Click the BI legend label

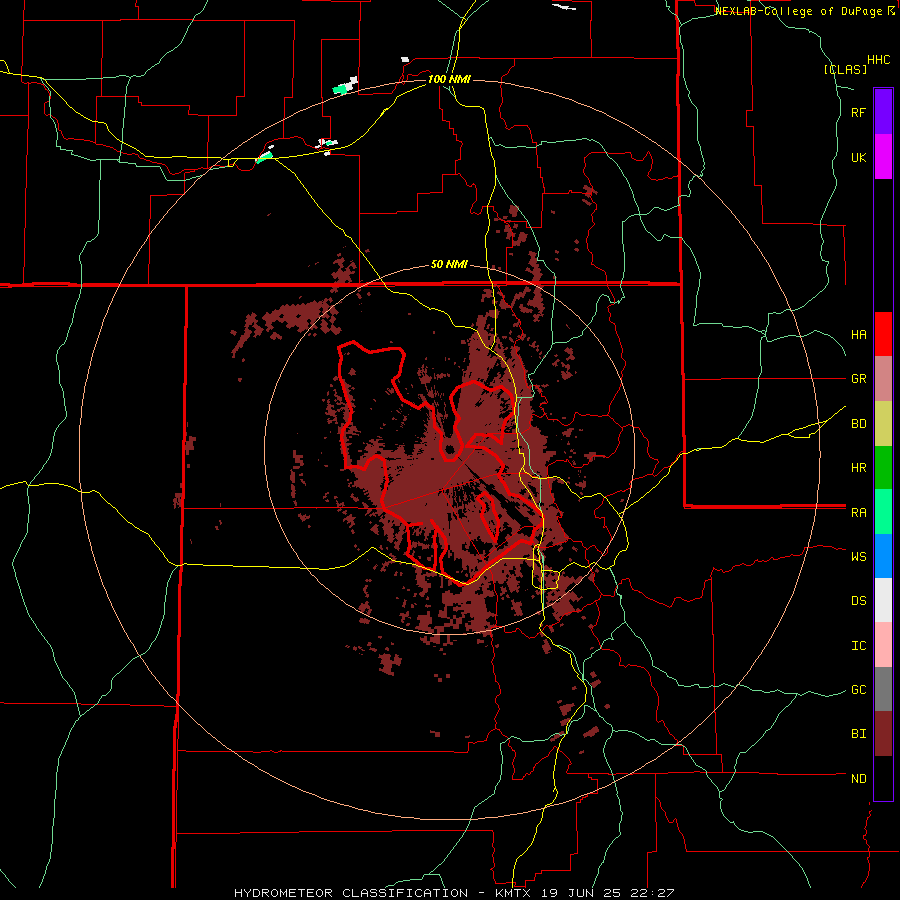[858, 734]
